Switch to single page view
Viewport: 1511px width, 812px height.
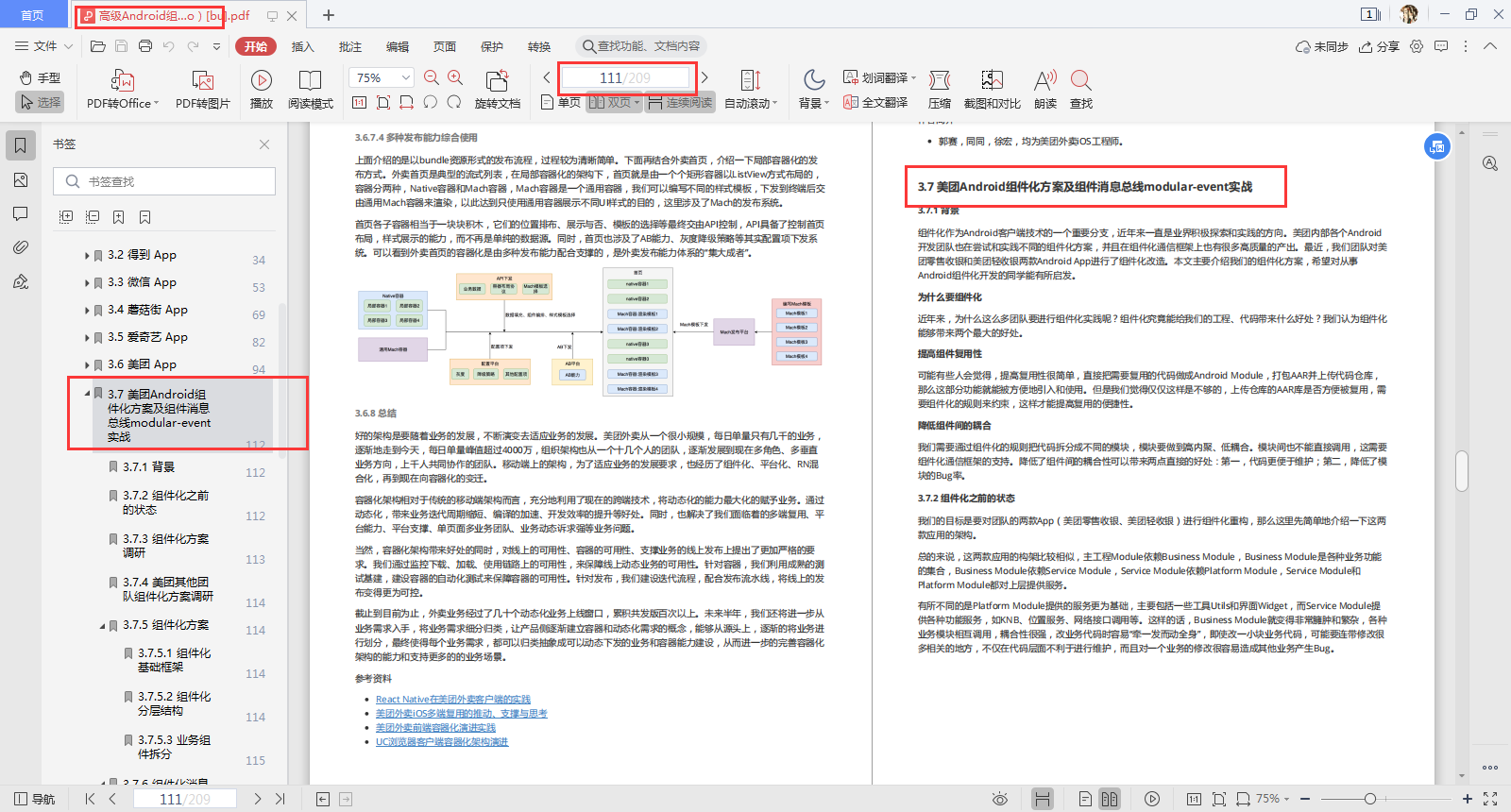(561, 102)
